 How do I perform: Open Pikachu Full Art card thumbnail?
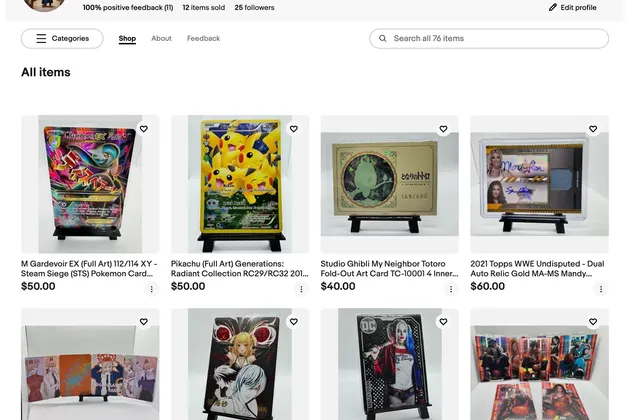(240, 184)
